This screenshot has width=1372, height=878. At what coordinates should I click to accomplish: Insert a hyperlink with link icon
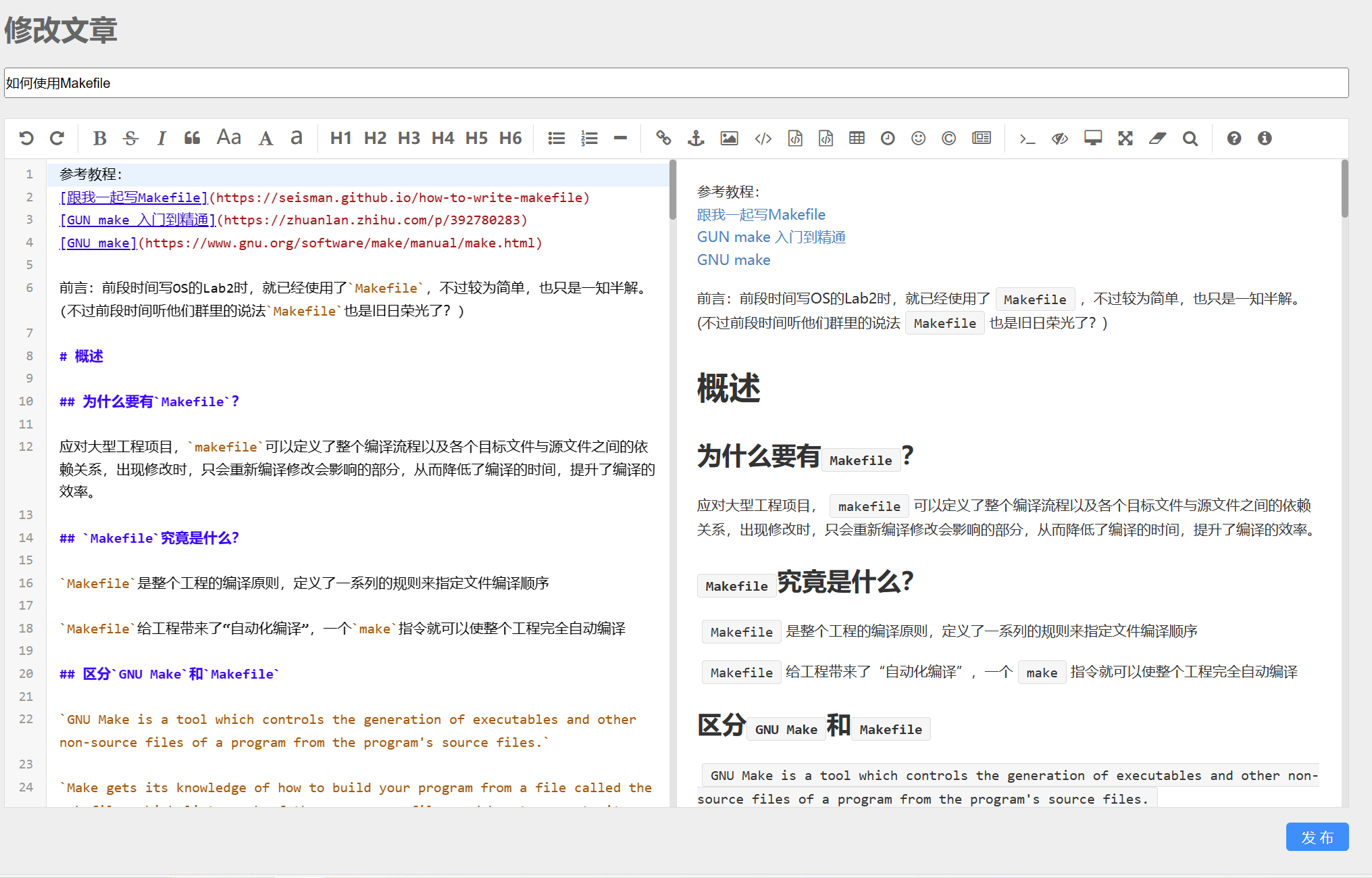tap(663, 139)
